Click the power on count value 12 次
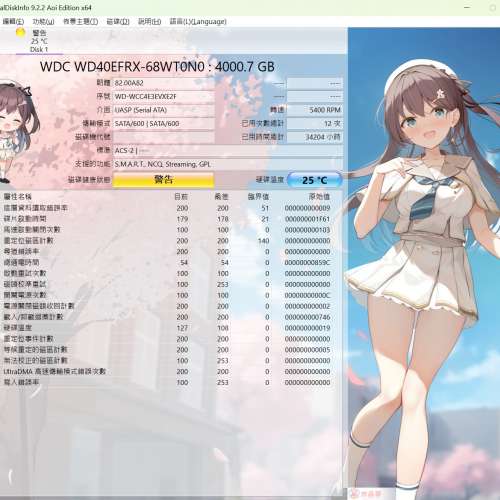The width and height of the screenshot is (500, 500). coord(315,124)
